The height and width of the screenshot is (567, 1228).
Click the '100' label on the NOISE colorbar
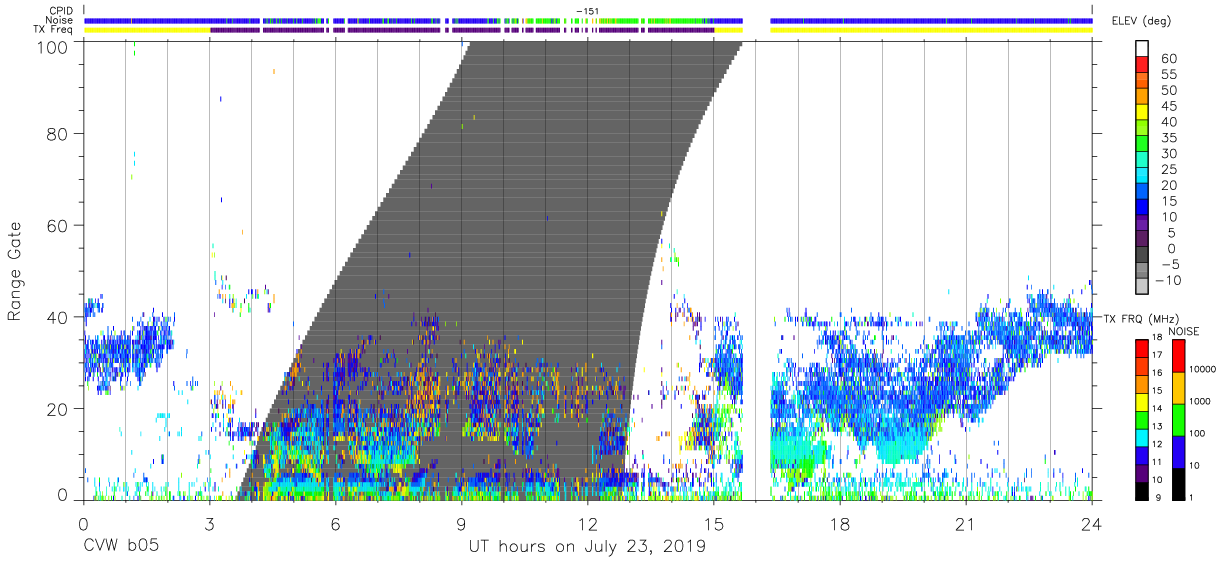point(1198,433)
